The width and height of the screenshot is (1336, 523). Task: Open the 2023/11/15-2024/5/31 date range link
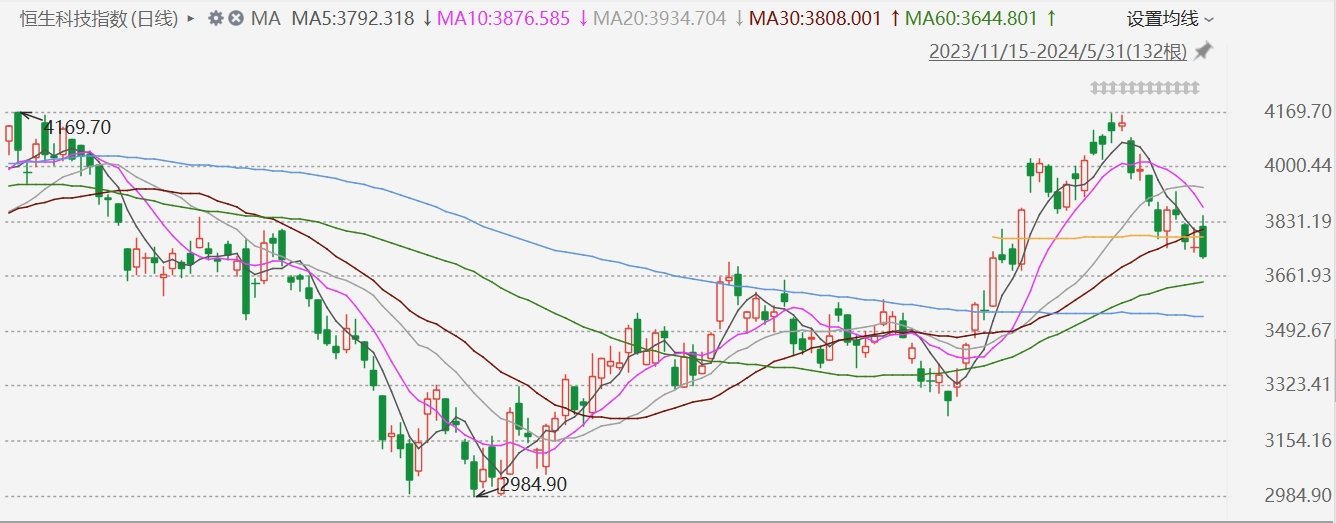coord(1059,51)
